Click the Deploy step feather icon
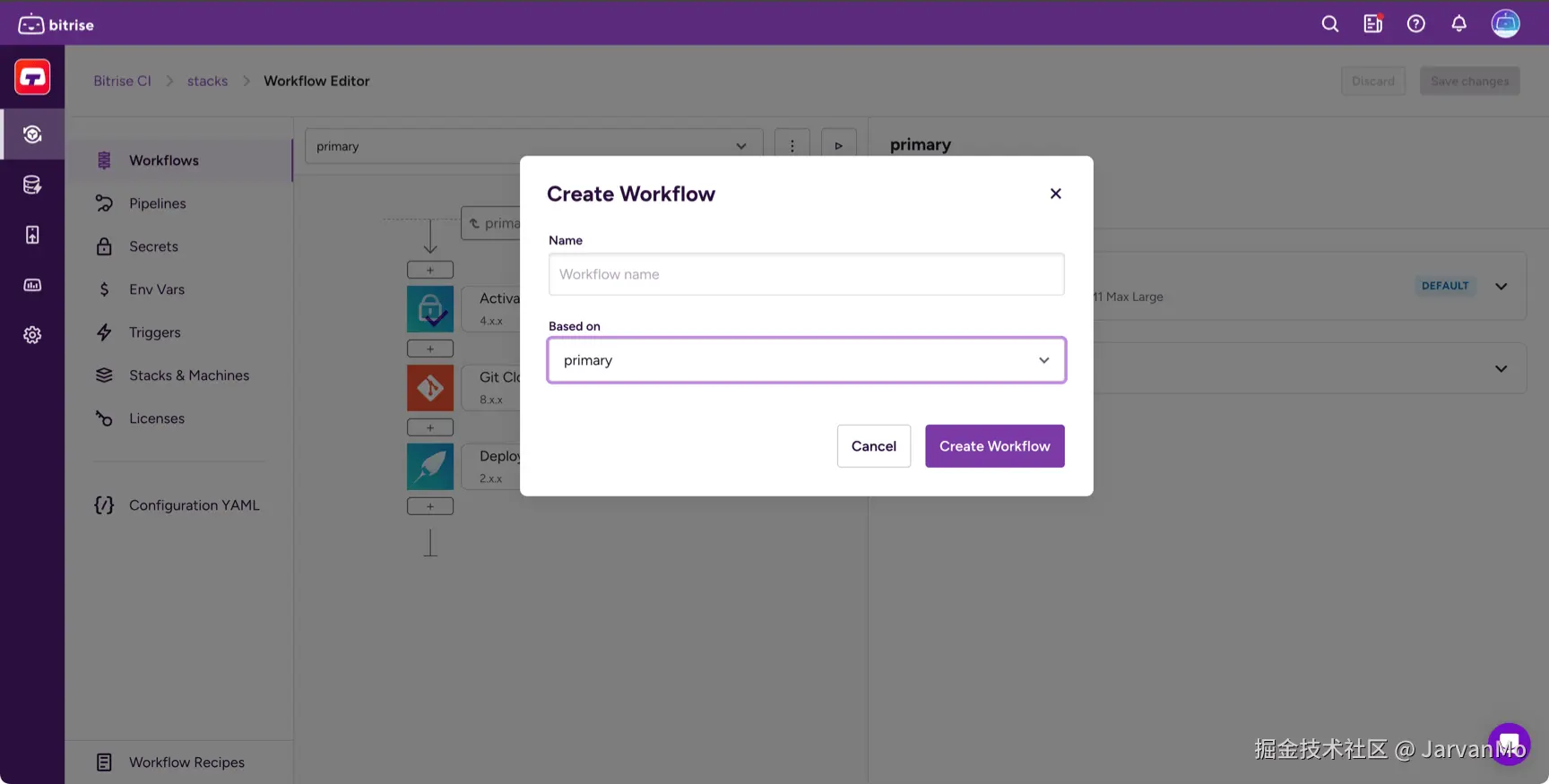The width and height of the screenshot is (1549, 784). (x=430, y=467)
